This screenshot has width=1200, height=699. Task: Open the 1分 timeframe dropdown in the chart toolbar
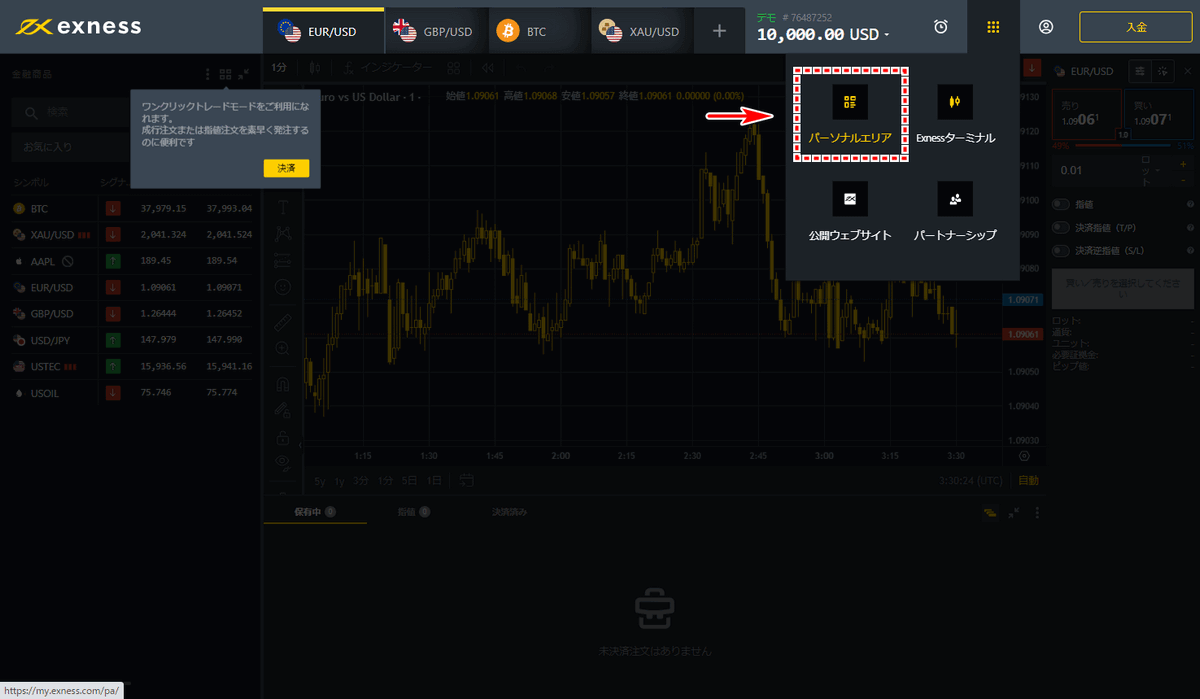(280, 68)
